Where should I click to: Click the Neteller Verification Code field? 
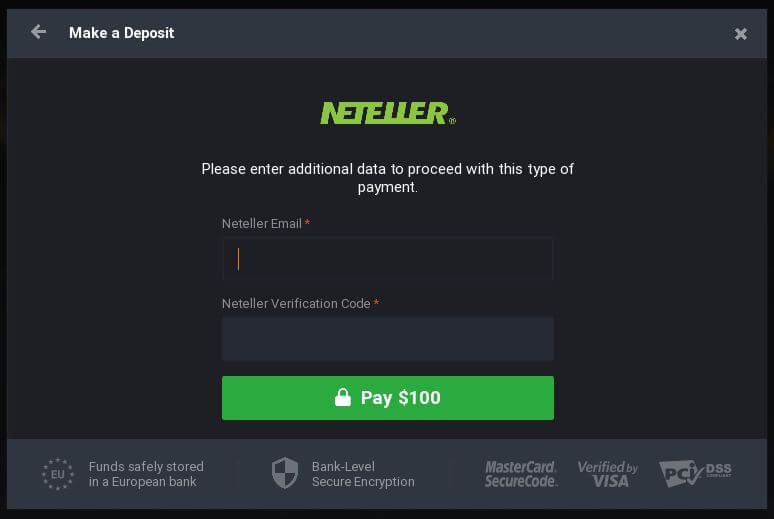pyautogui.click(x=387, y=339)
